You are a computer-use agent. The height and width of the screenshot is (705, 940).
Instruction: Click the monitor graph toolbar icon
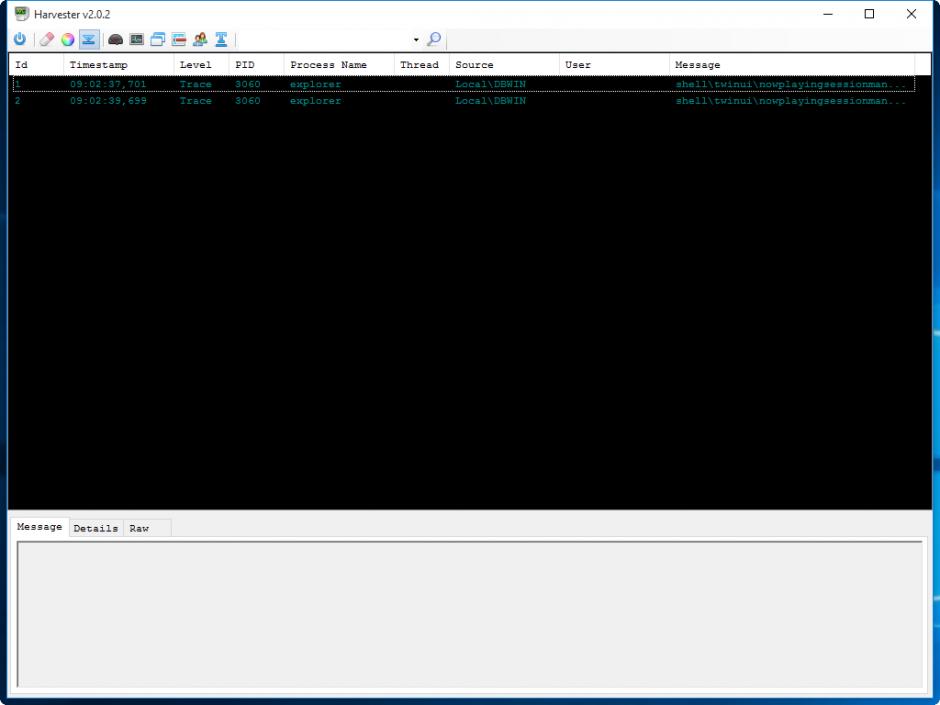tap(137, 40)
